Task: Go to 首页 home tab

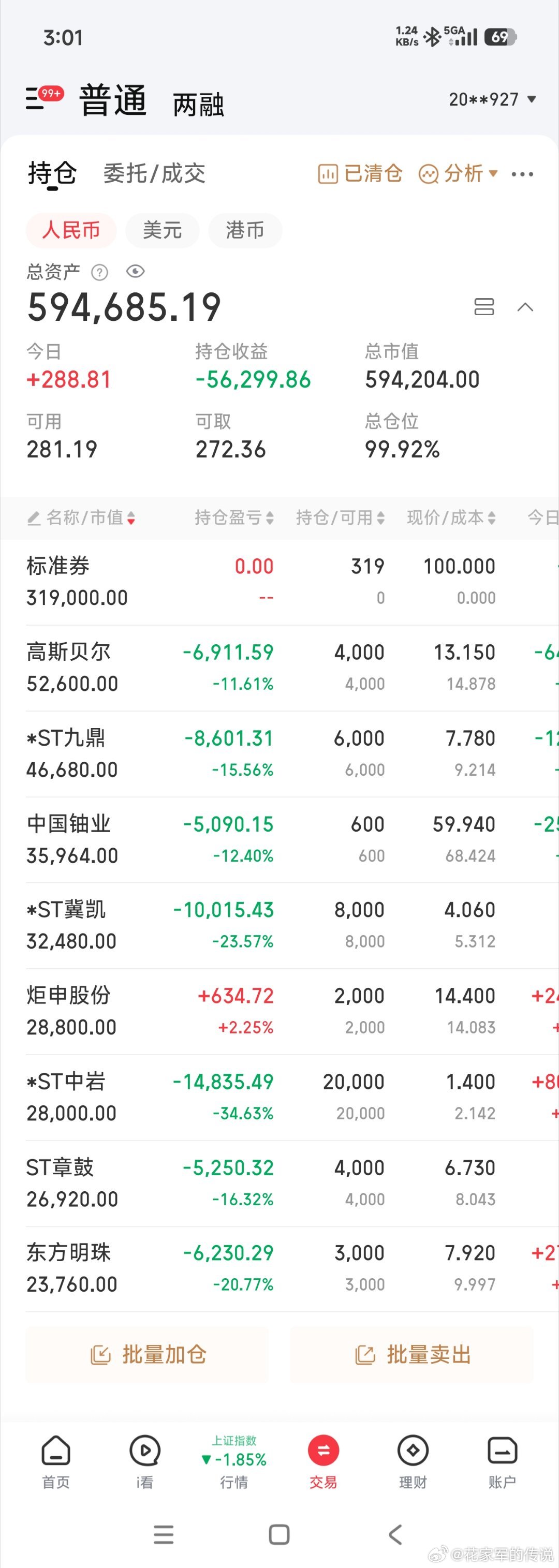Action: 56,1461
